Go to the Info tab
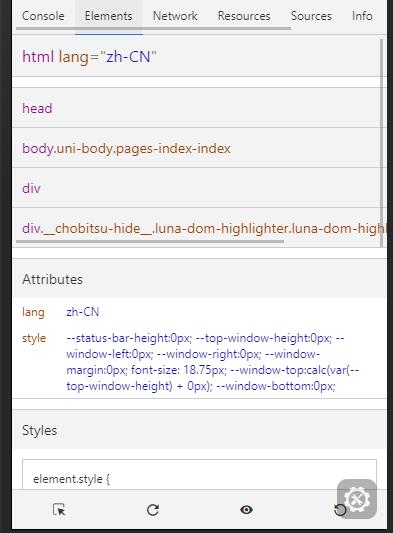Image resolution: width=393 pixels, height=533 pixels. [362, 16]
